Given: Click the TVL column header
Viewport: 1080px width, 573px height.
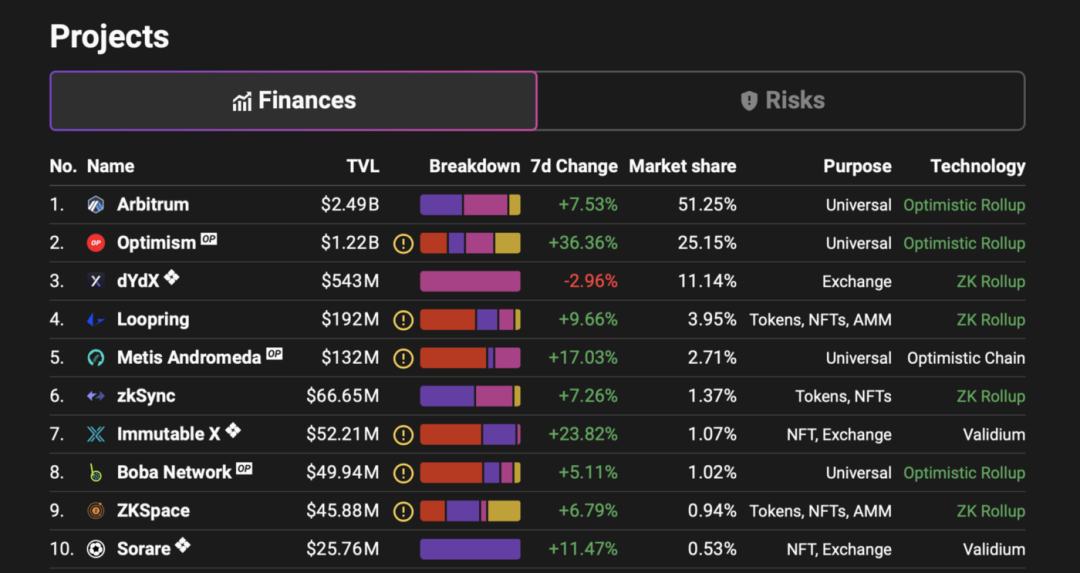Looking at the screenshot, I should [x=363, y=167].
